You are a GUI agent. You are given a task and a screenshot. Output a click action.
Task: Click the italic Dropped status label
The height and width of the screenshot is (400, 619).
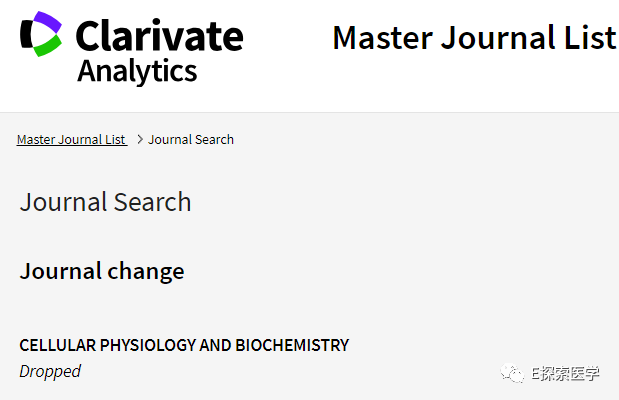50,371
